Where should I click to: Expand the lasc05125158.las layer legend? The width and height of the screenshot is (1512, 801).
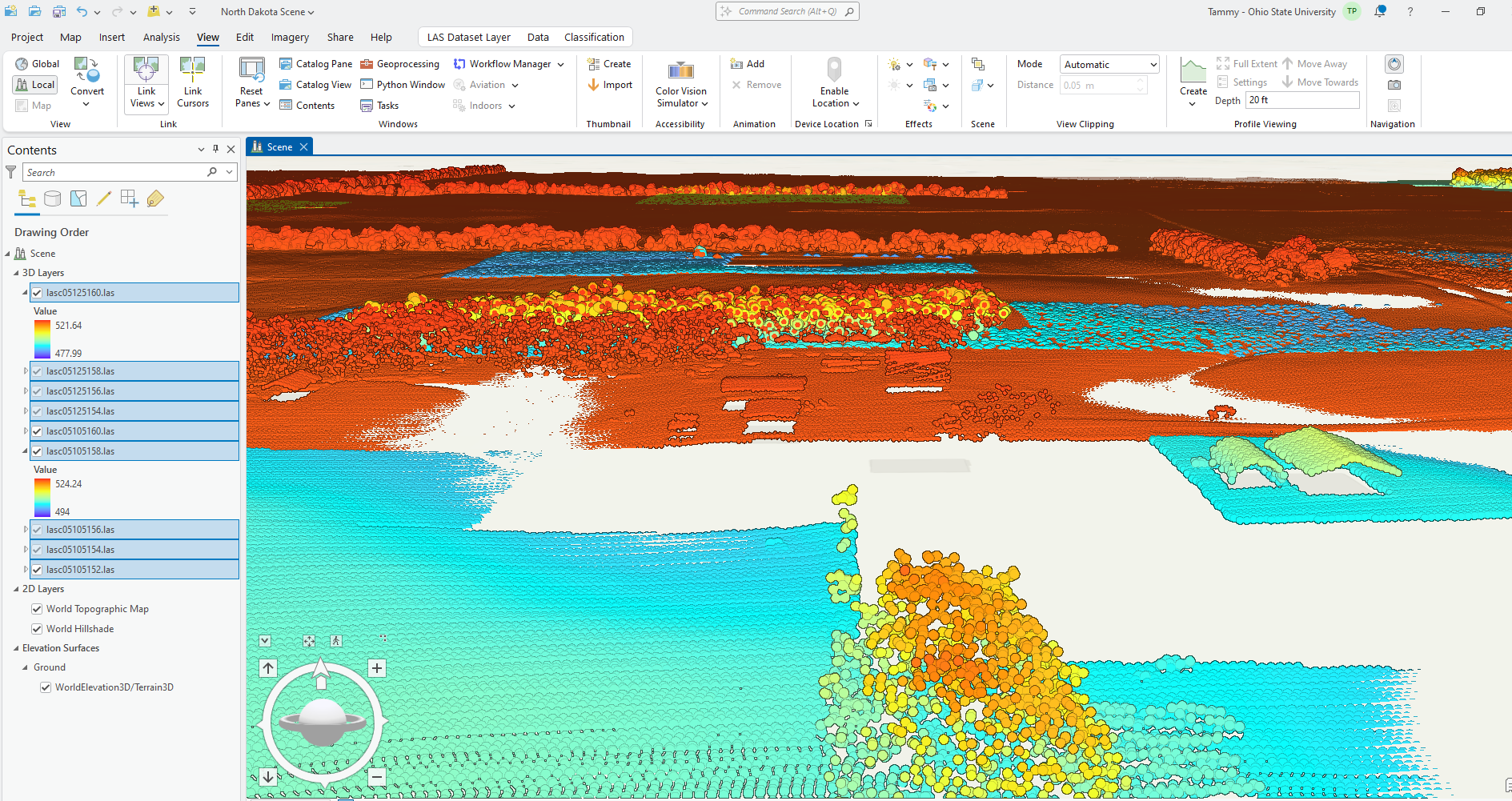26,371
